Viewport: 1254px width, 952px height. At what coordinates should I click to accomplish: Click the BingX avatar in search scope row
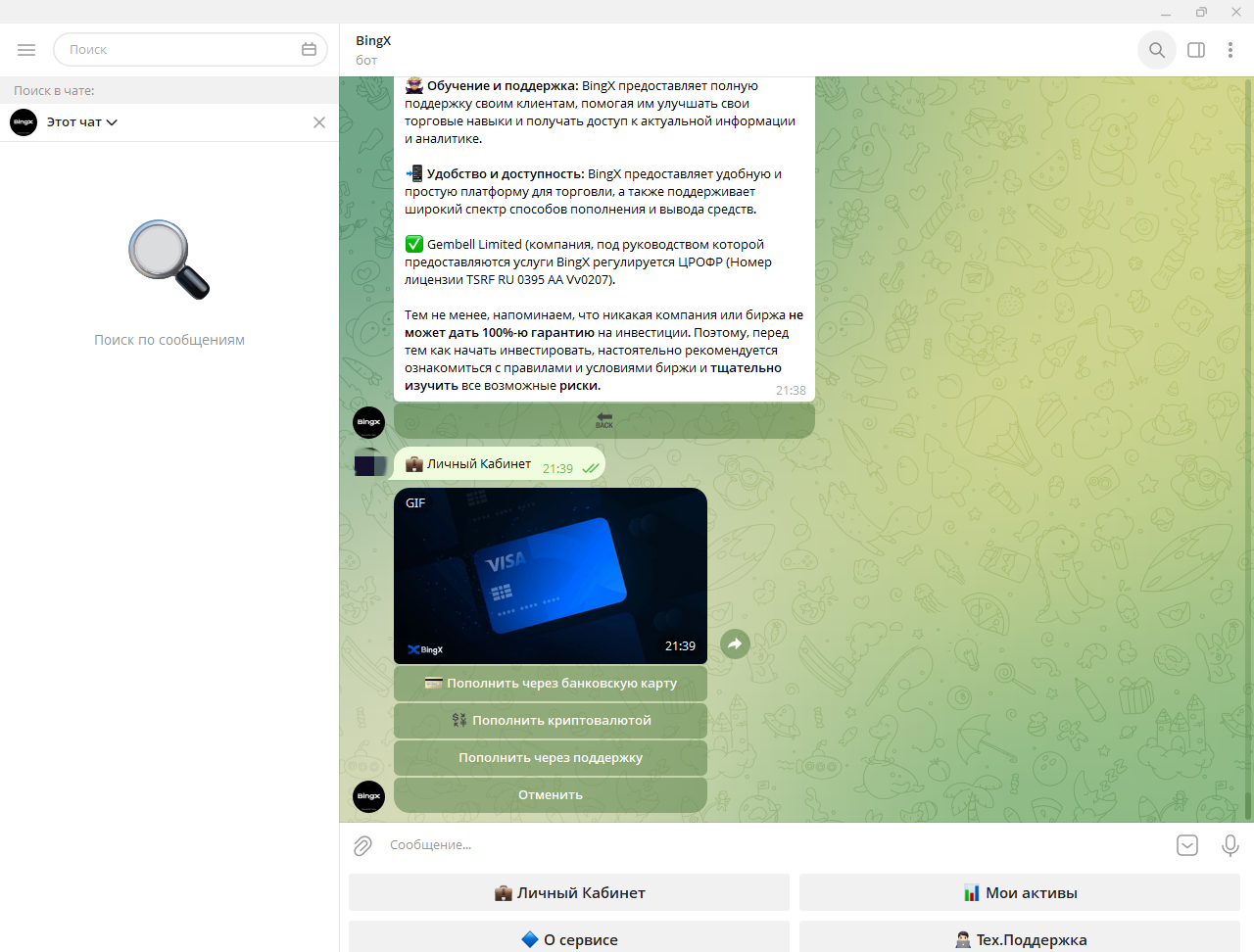tap(24, 122)
